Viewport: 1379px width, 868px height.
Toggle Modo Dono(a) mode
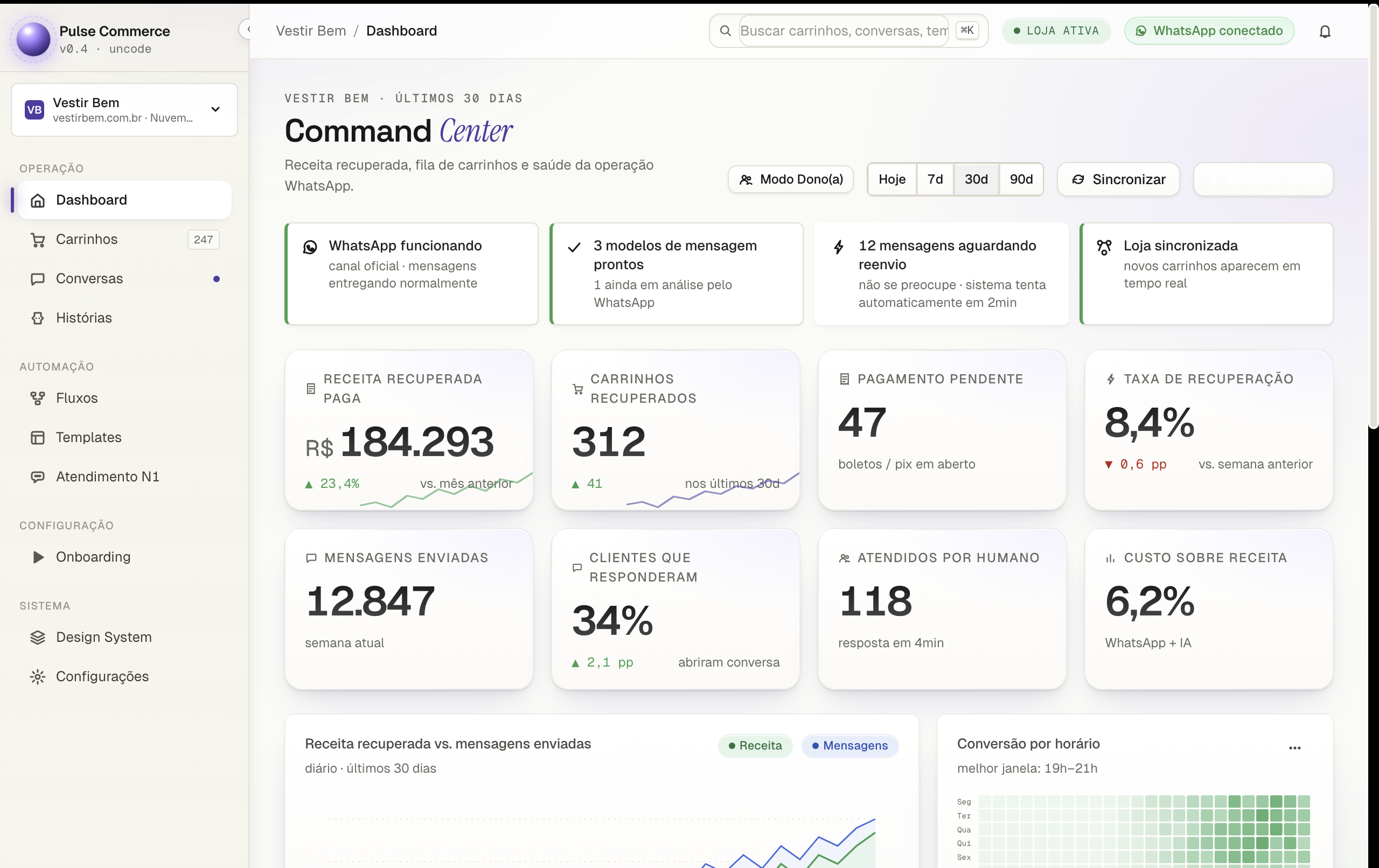790,180
